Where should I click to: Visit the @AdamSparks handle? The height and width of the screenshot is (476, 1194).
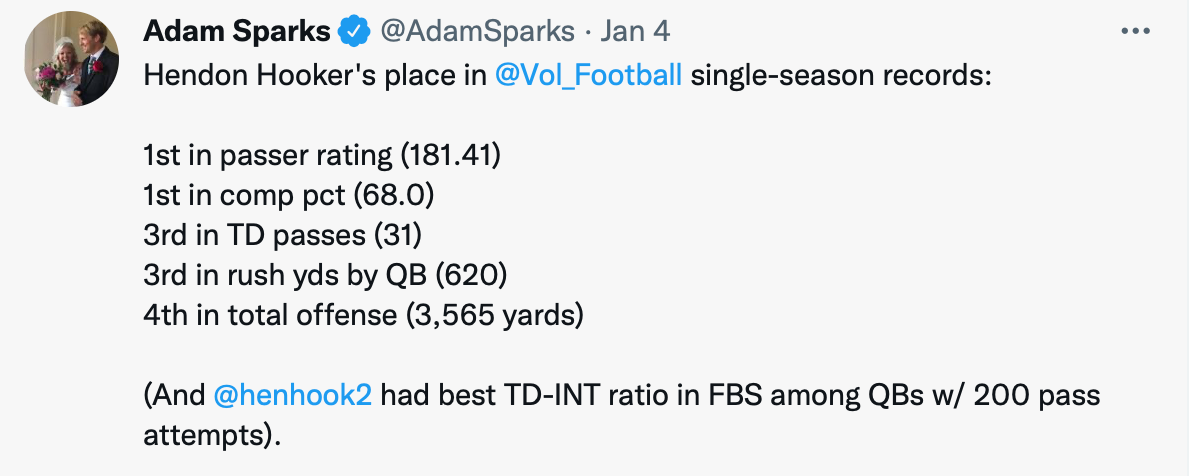(x=478, y=32)
